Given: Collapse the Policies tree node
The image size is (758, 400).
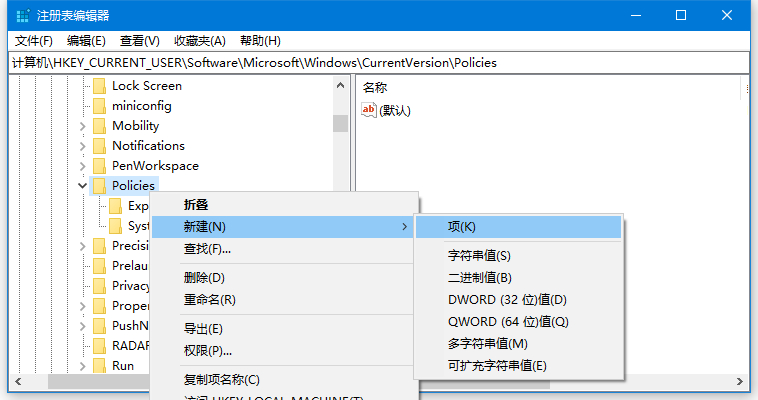Looking at the screenshot, I should click(x=83, y=186).
